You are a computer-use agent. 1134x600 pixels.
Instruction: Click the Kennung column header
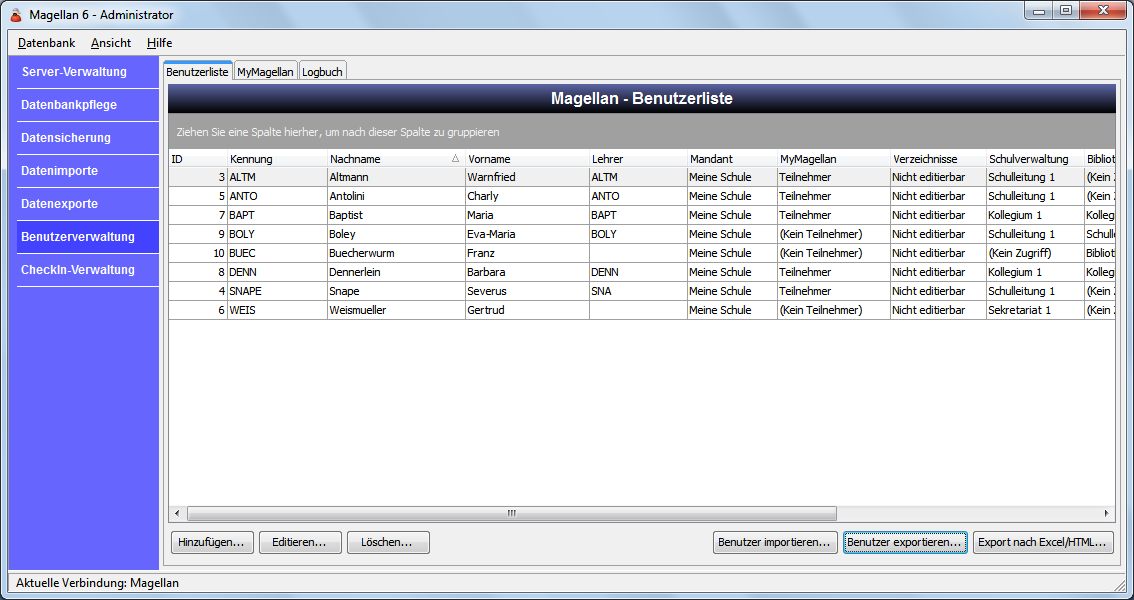pos(277,159)
